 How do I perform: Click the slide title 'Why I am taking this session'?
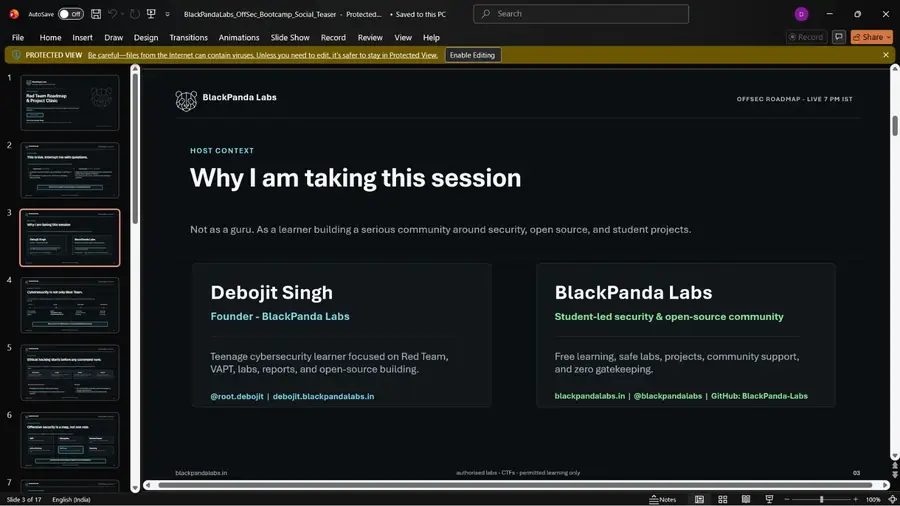[x=355, y=178]
